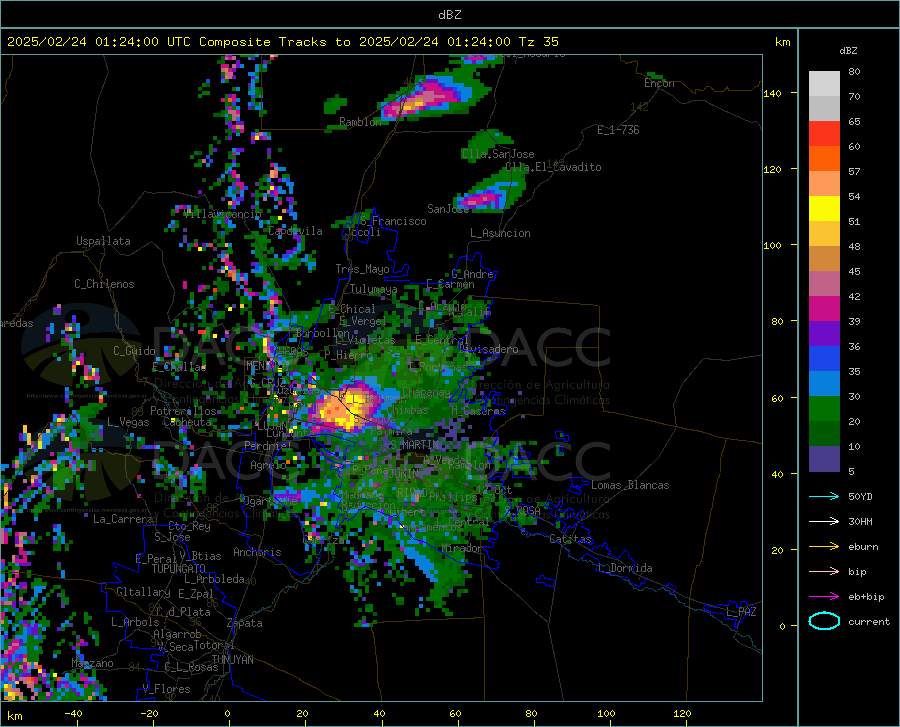Click the Encon label in upper right

coord(659,83)
